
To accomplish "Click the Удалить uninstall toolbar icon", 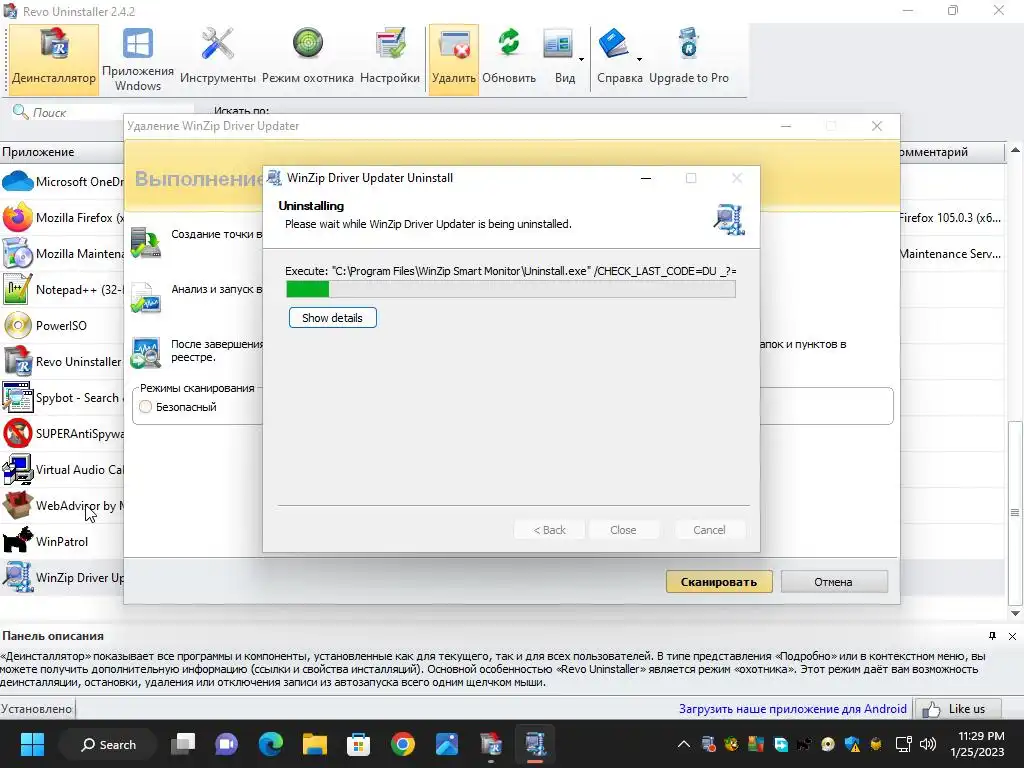I will (454, 59).
